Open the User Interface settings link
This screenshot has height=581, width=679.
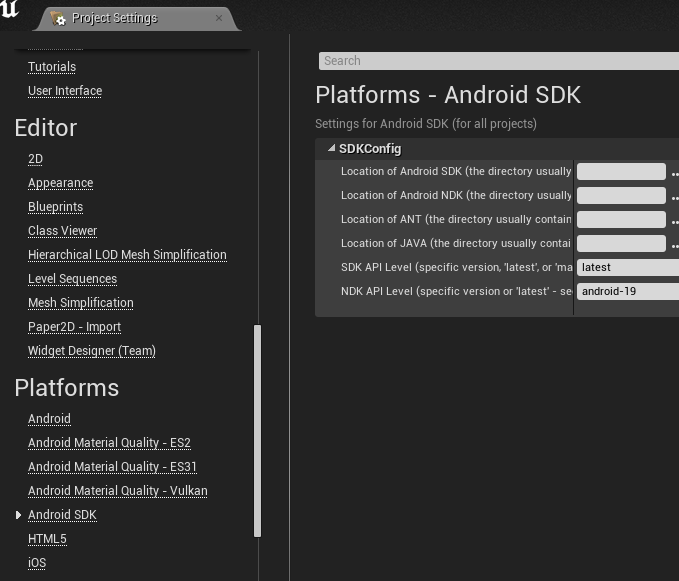[65, 91]
